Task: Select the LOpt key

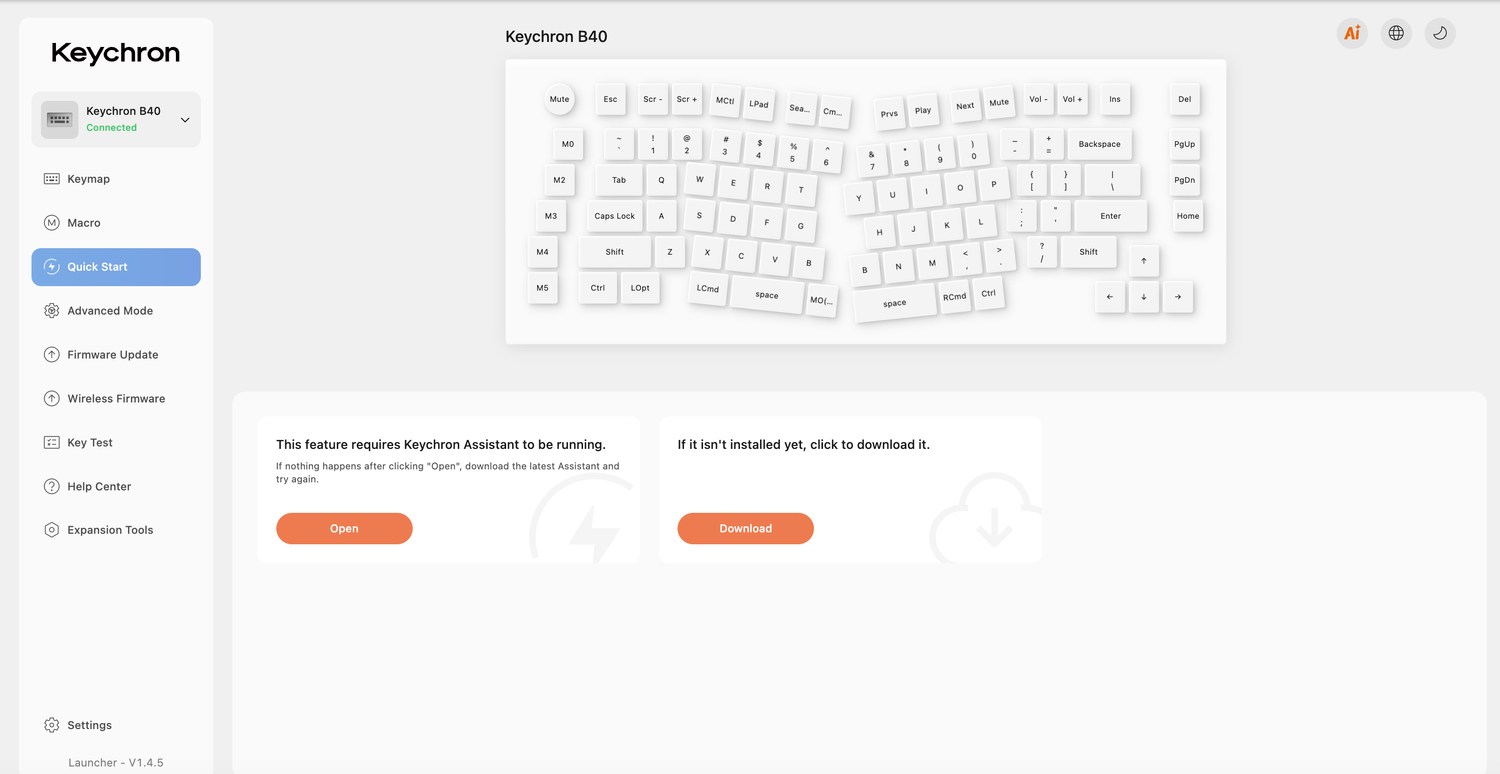Action: [x=640, y=288]
